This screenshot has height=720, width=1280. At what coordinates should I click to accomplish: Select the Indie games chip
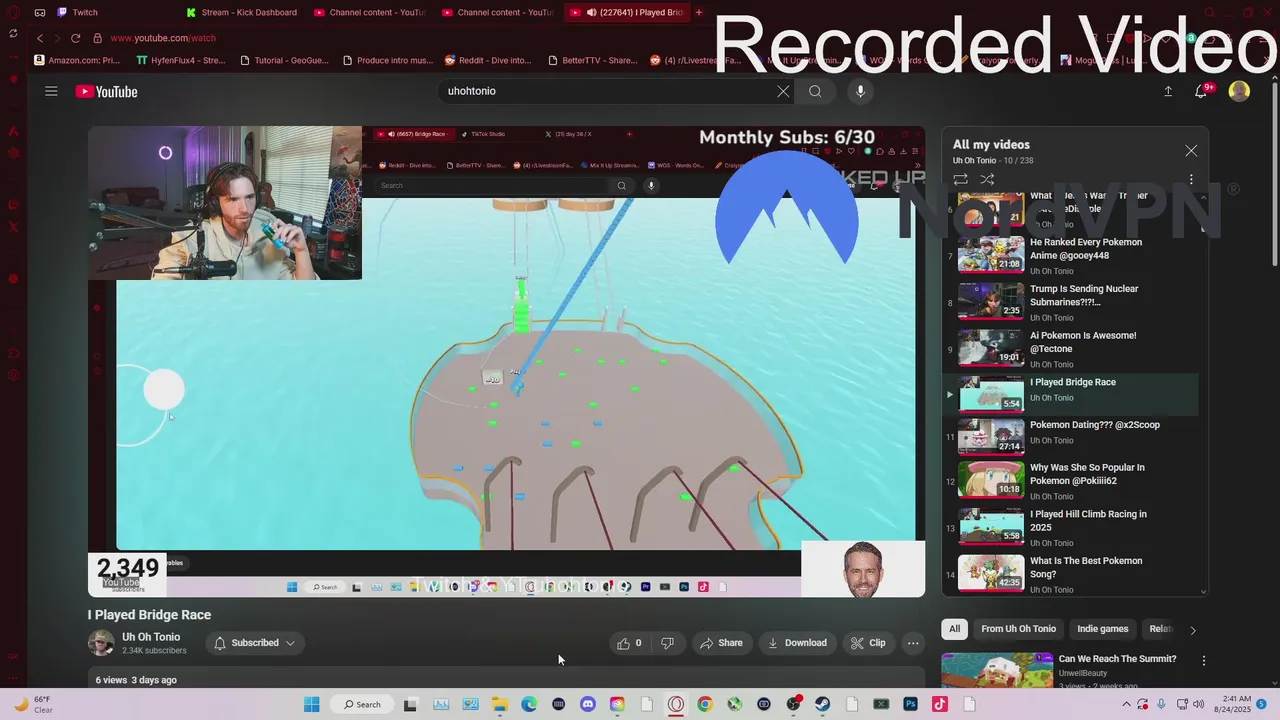[1102, 629]
